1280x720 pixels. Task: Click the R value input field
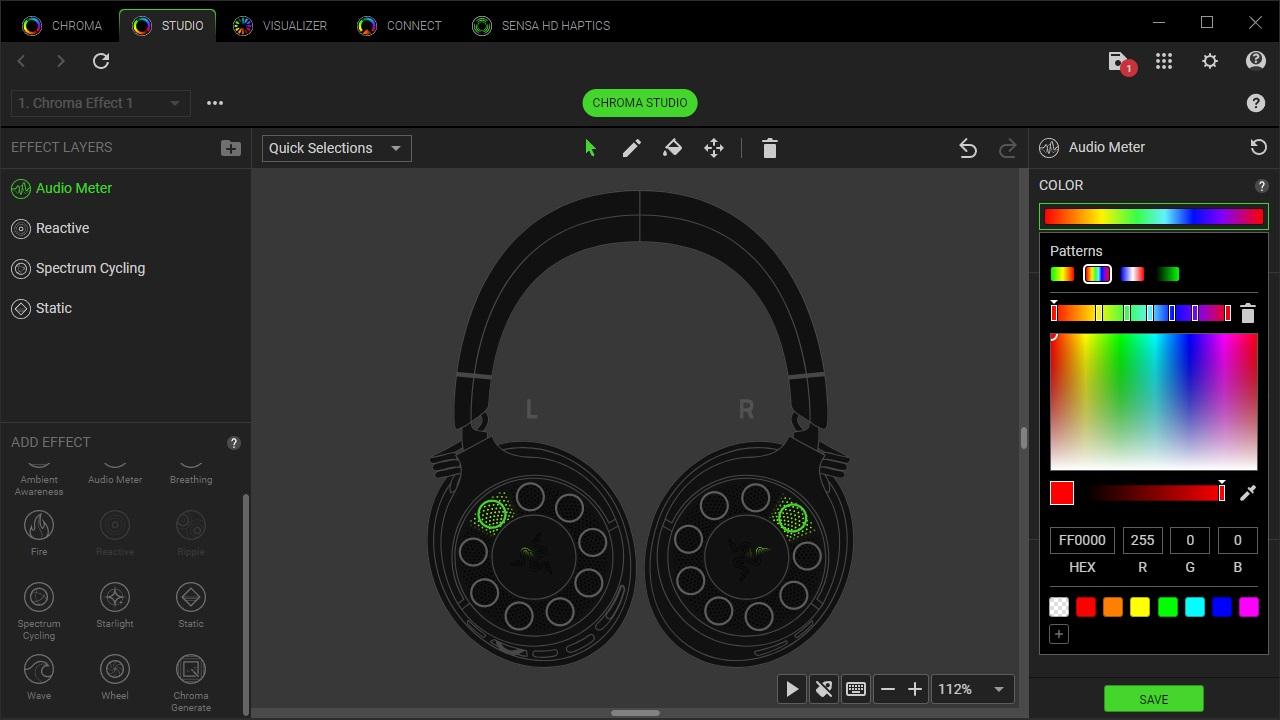coord(1142,540)
